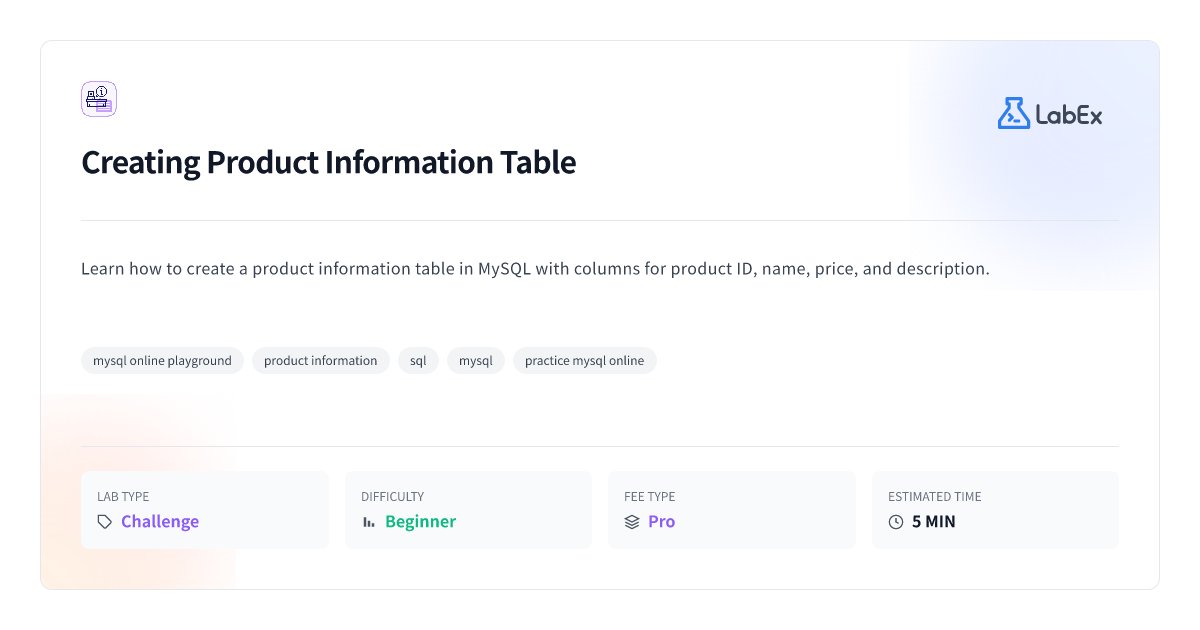Click the ESTIMATED TIME info card

pos(995,509)
